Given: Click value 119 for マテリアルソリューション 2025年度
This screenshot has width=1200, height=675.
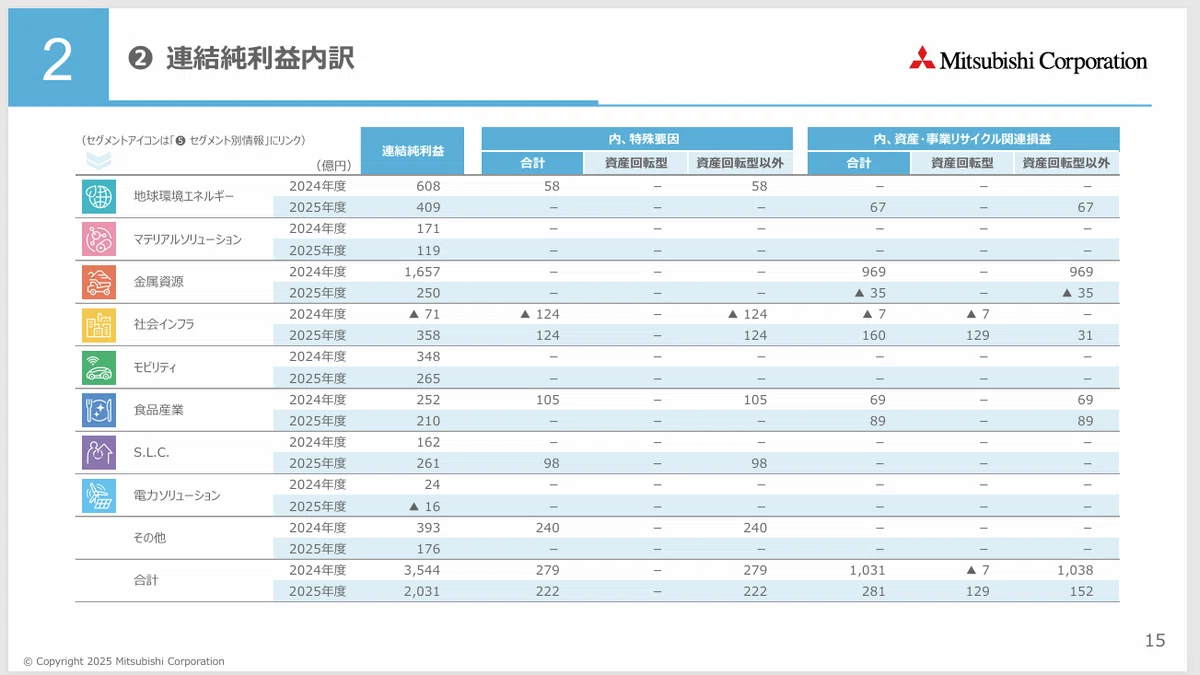Looking at the screenshot, I should [428, 251].
